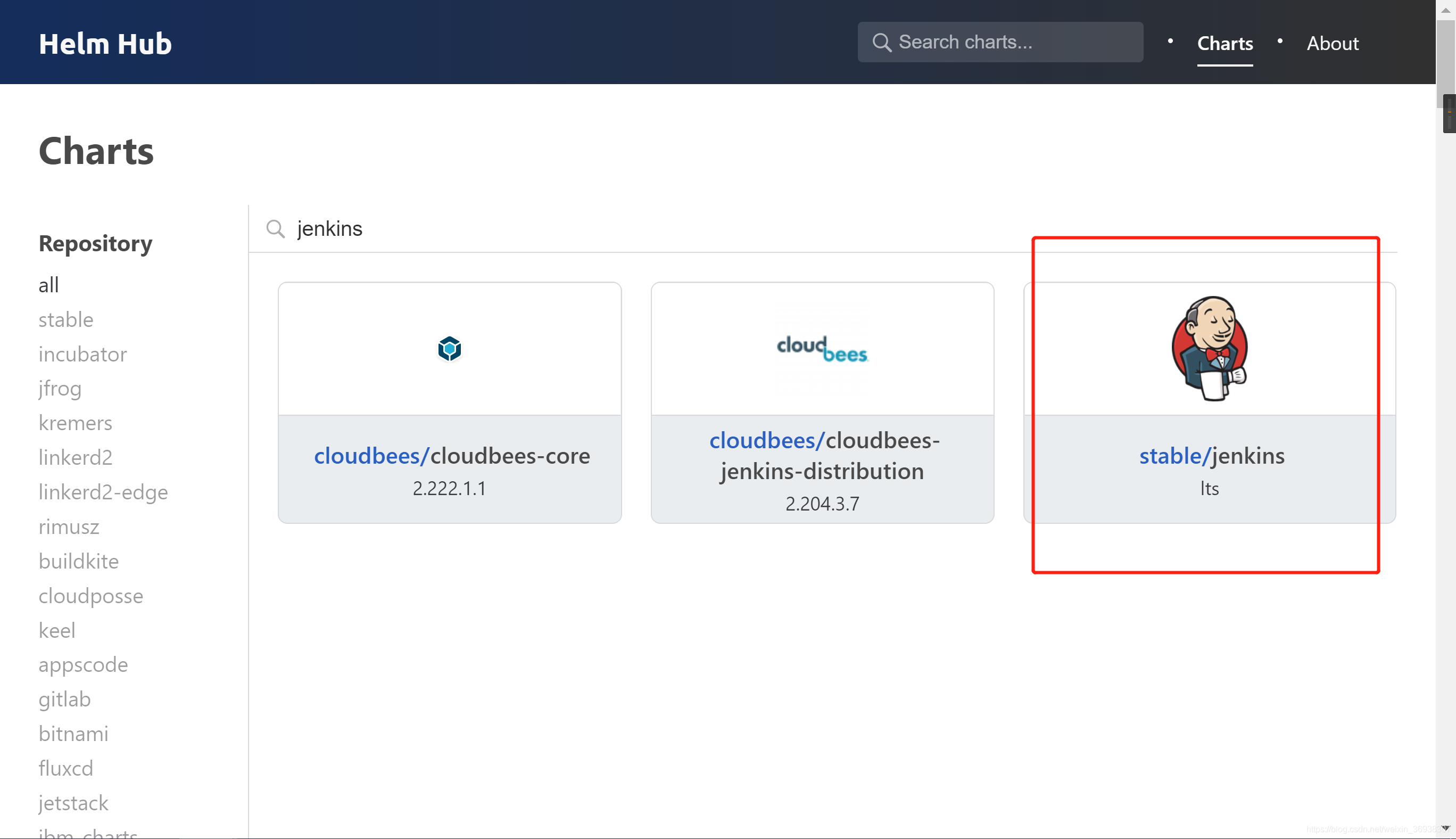The height and width of the screenshot is (839, 1456).
Task: Click the Helm Hub logo title
Action: [x=105, y=44]
